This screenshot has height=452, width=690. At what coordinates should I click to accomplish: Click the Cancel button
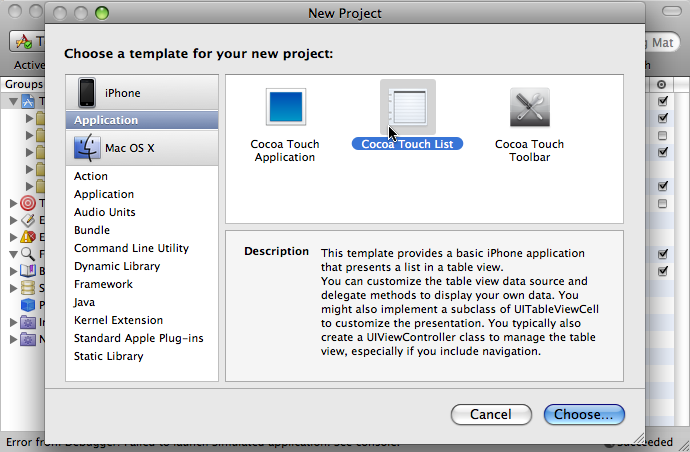coord(491,414)
